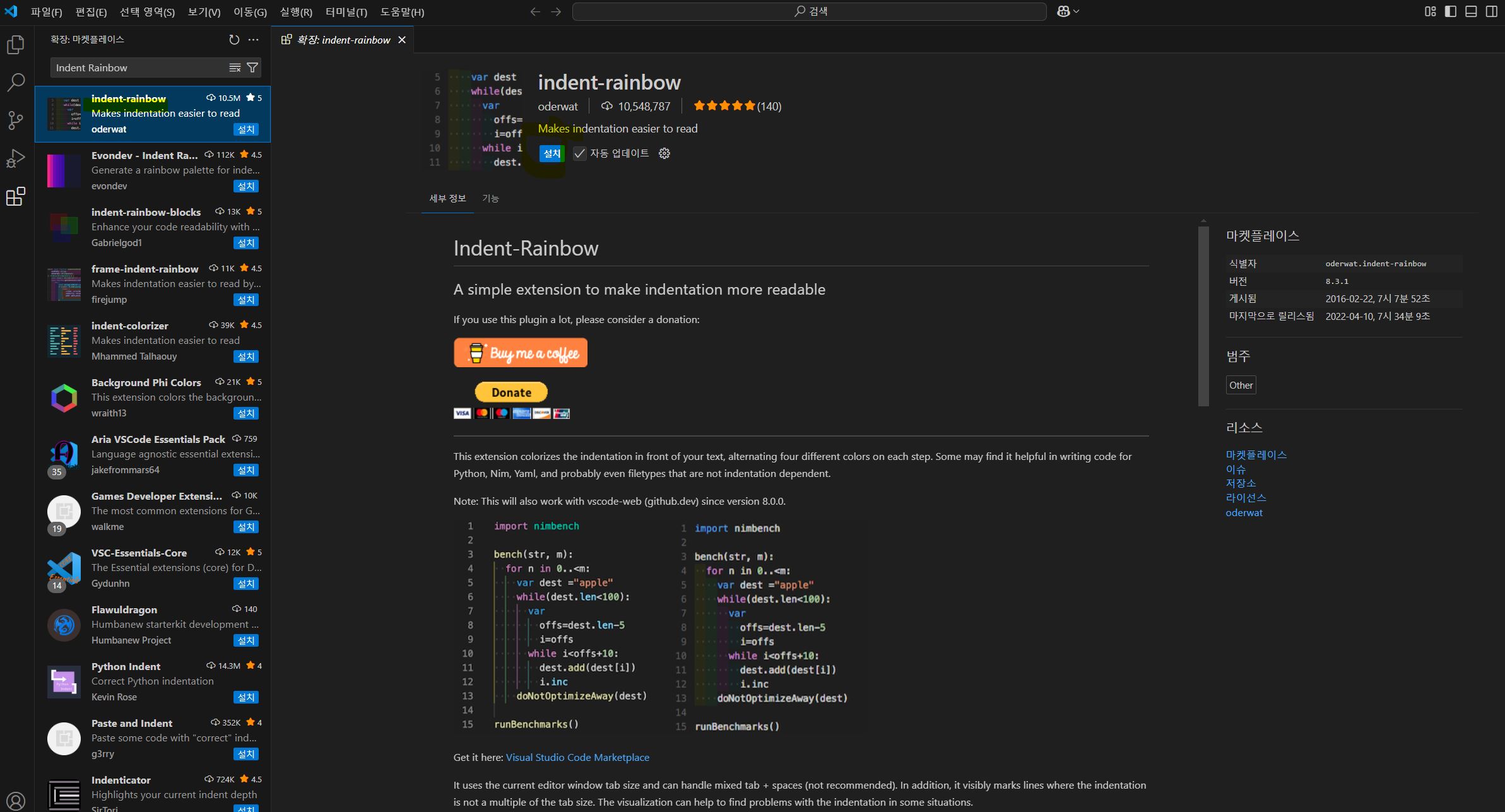
Task: Install indent-rainbow from detail page
Action: click(552, 153)
